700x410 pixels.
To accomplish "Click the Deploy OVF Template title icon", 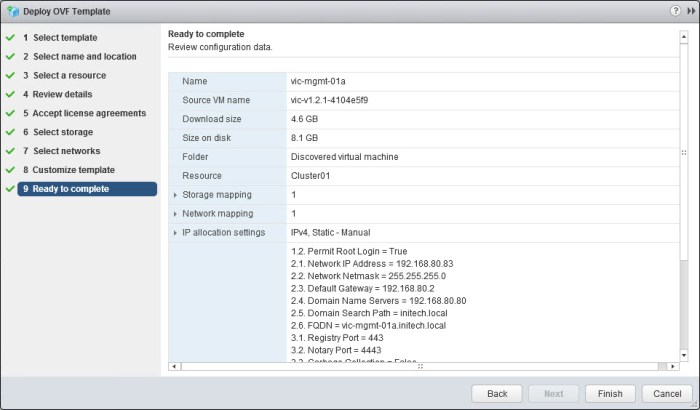I will click(12, 11).
